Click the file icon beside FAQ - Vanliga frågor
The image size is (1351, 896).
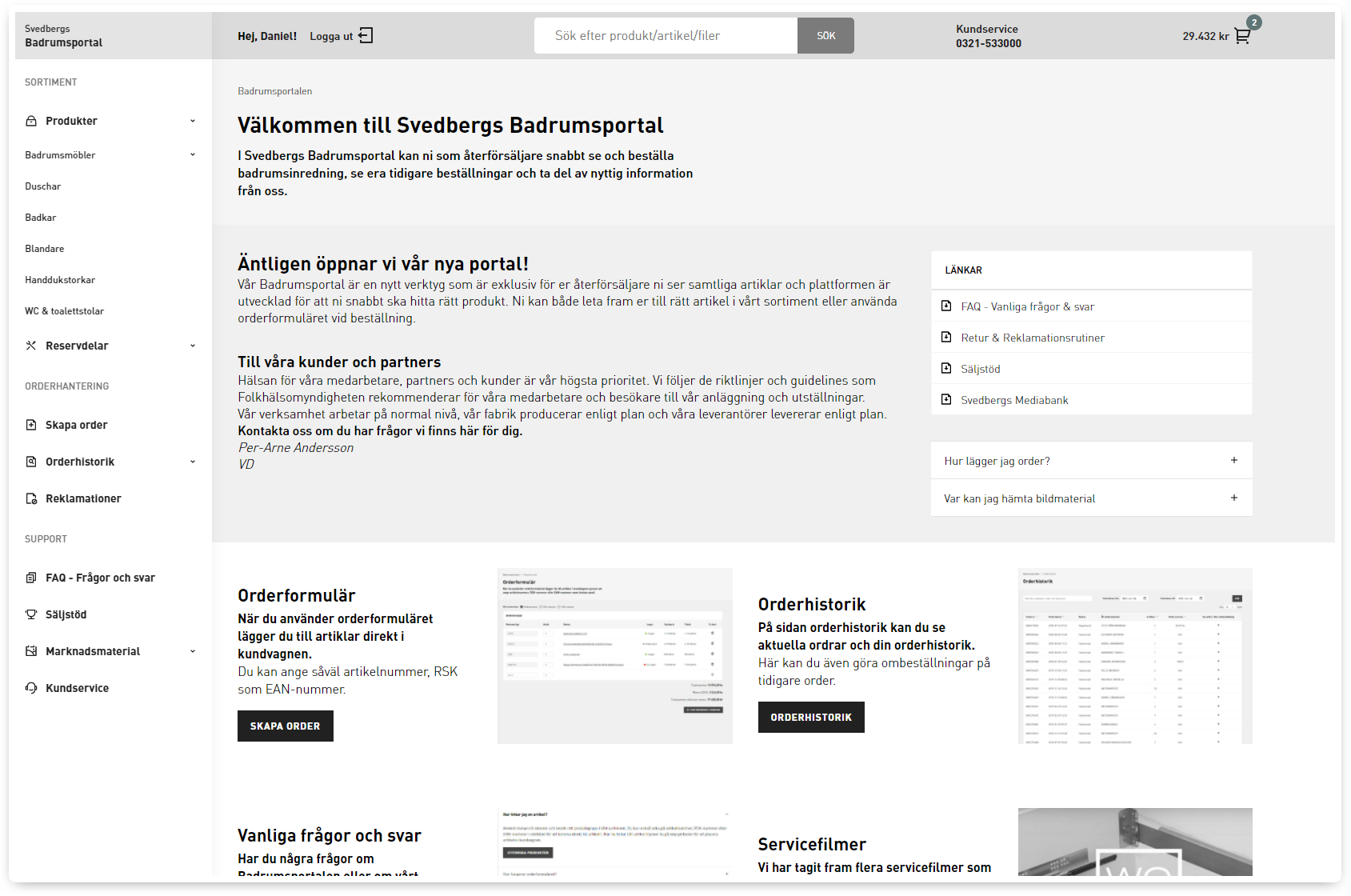tap(946, 306)
